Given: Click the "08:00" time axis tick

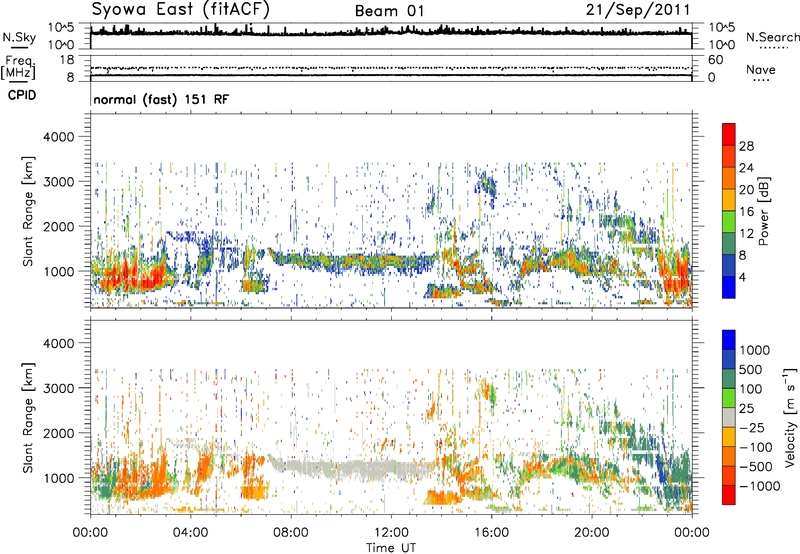Looking at the screenshot, I should tap(291, 533).
